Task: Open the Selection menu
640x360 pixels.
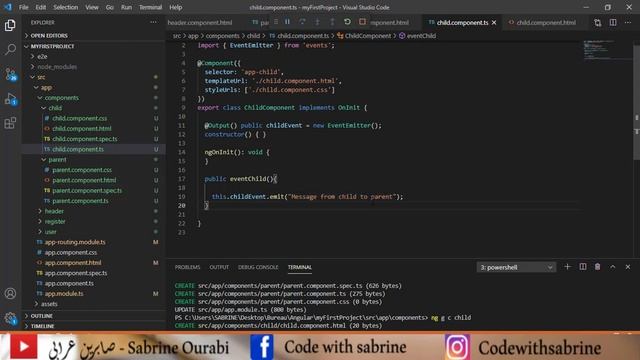Action: [x=65, y=7]
